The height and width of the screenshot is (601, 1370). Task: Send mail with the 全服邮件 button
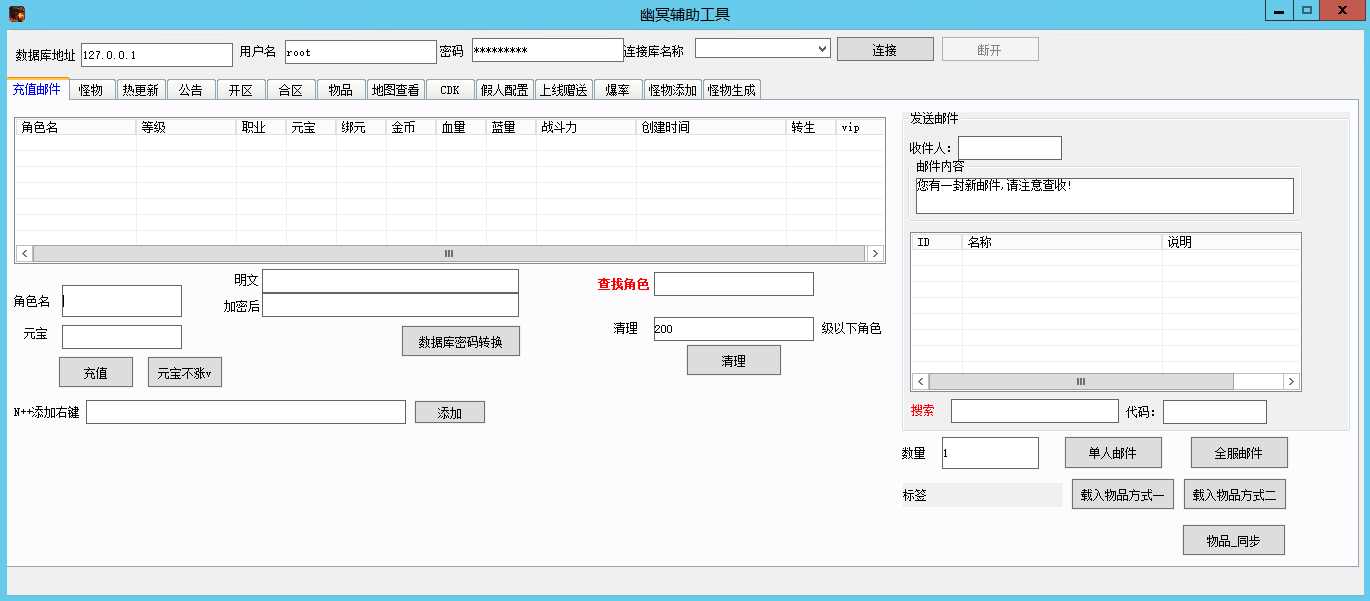(x=1238, y=453)
